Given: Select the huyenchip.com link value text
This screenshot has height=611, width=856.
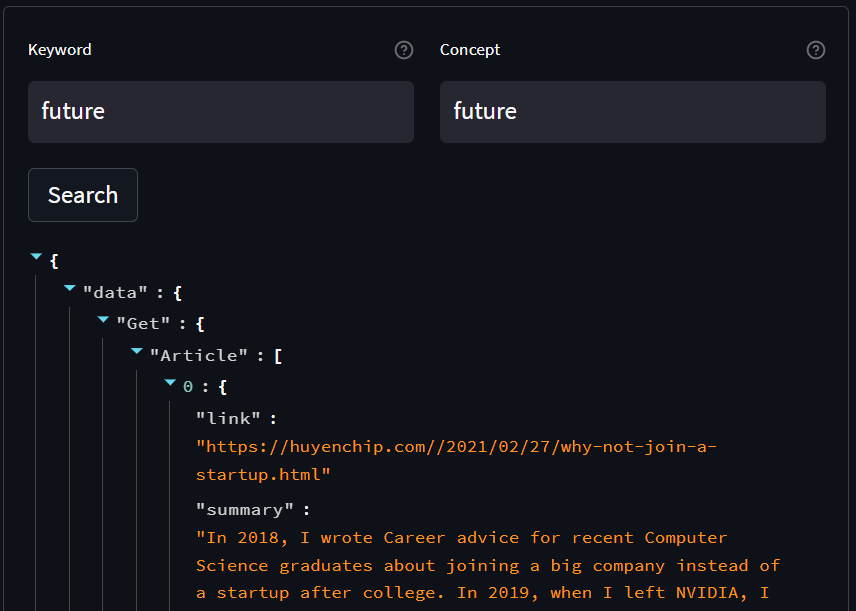Looking at the screenshot, I should [456, 461].
